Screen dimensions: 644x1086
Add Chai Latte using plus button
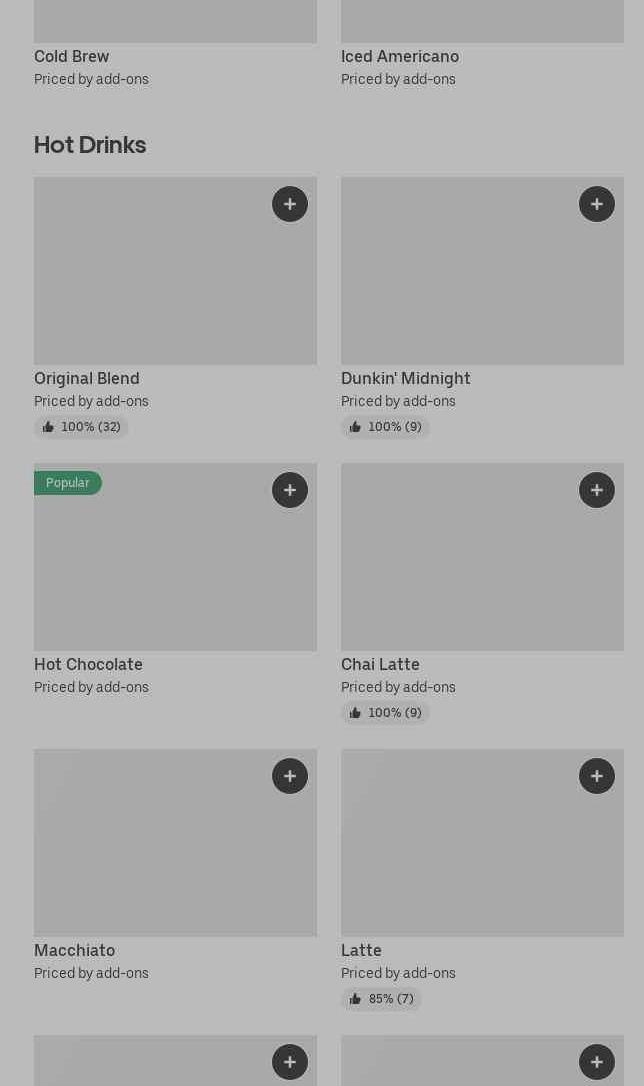click(597, 490)
